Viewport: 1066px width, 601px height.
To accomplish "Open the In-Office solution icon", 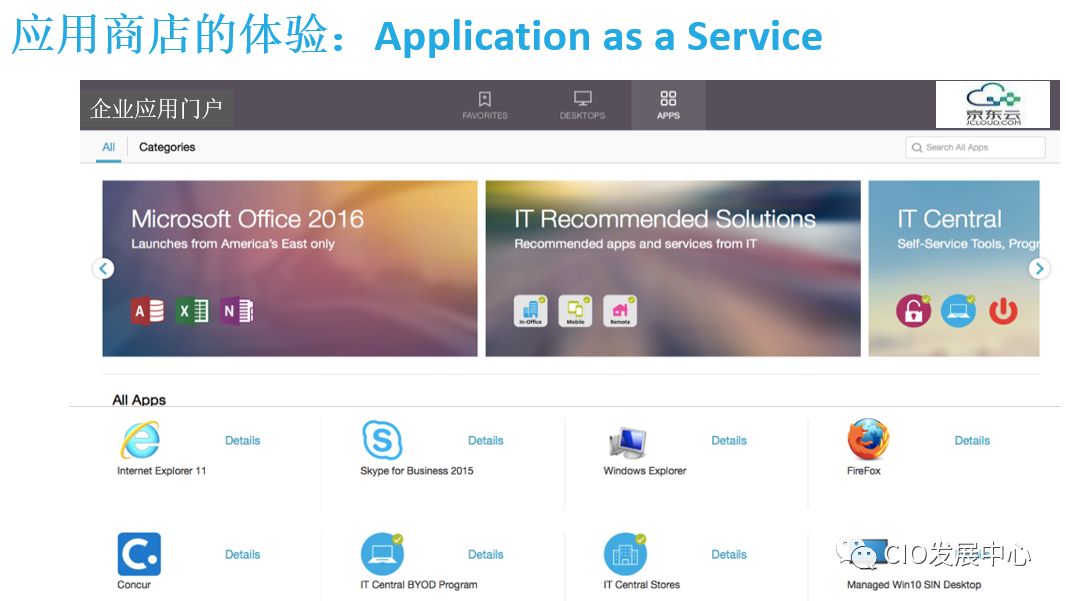I will tap(530, 311).
